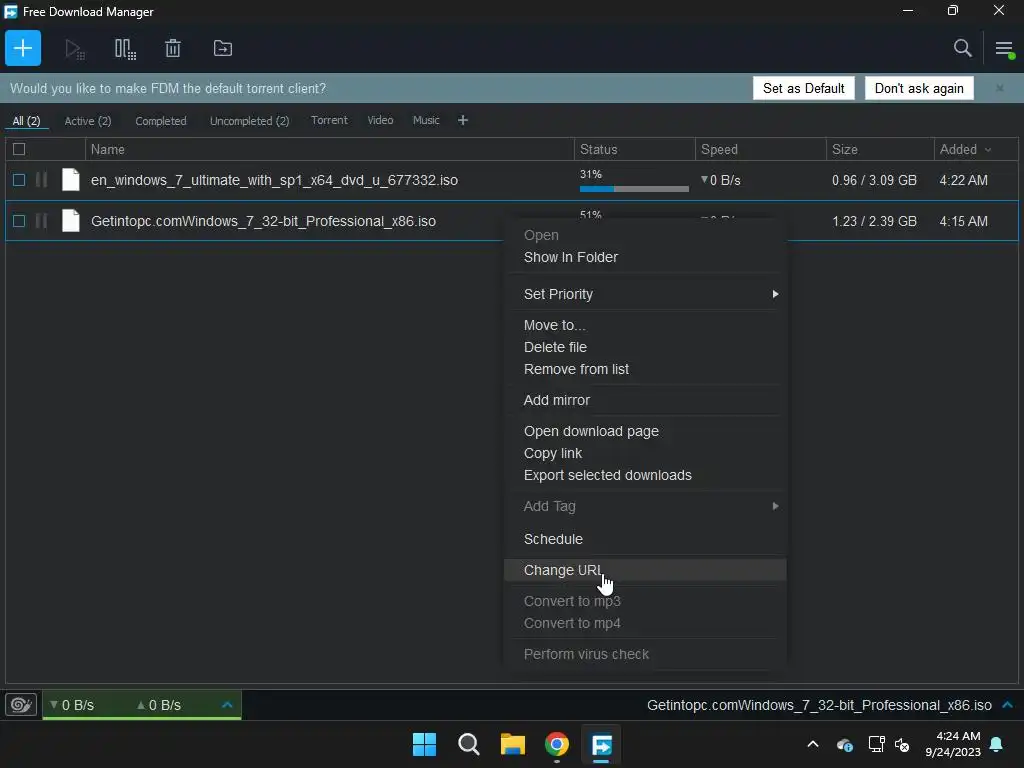
Task: Choose Schedule in context menu
Action: pyautogui.click(x=645, y=539)
